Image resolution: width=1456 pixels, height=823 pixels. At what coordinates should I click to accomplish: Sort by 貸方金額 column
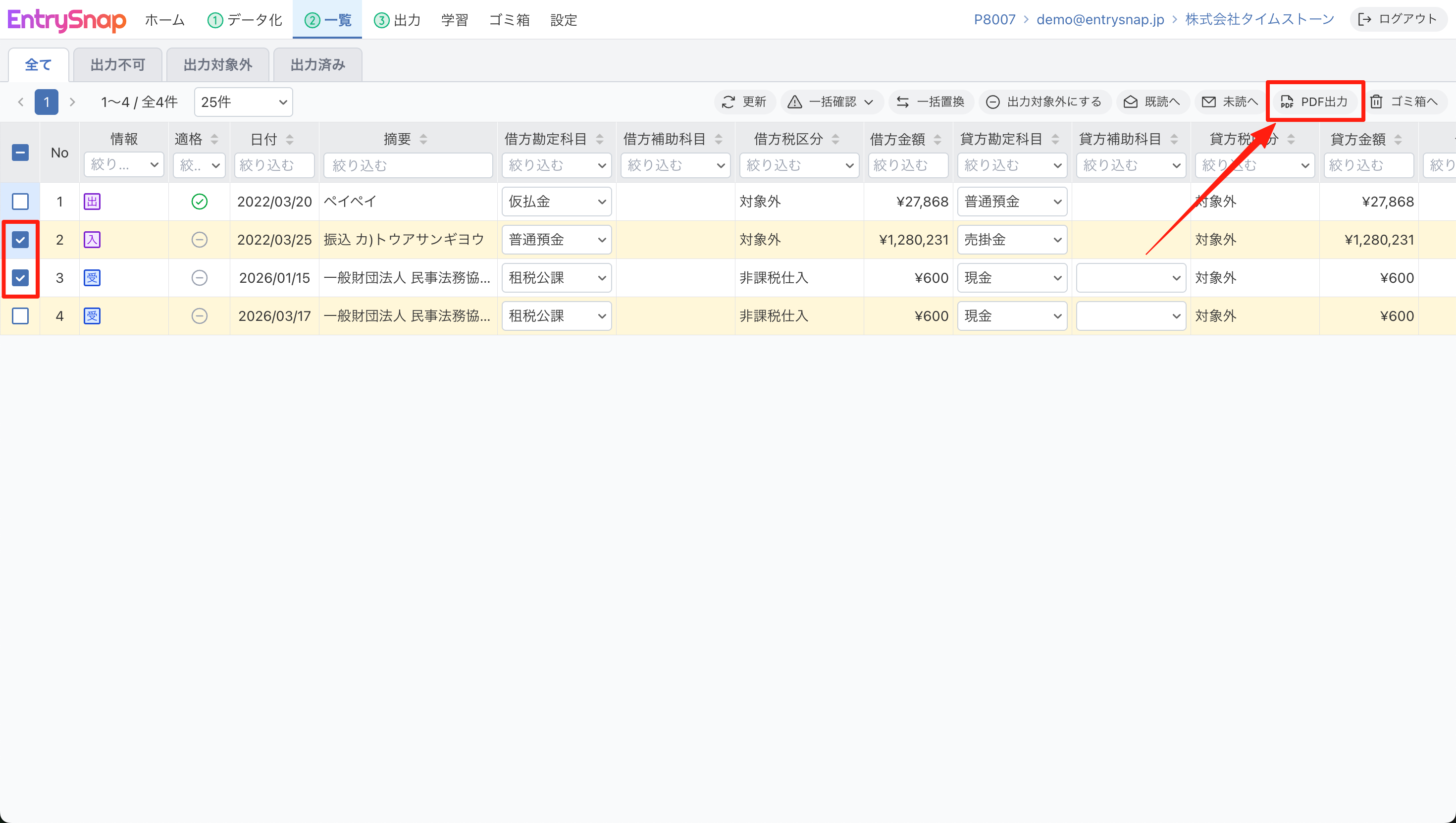point(1398,139)
